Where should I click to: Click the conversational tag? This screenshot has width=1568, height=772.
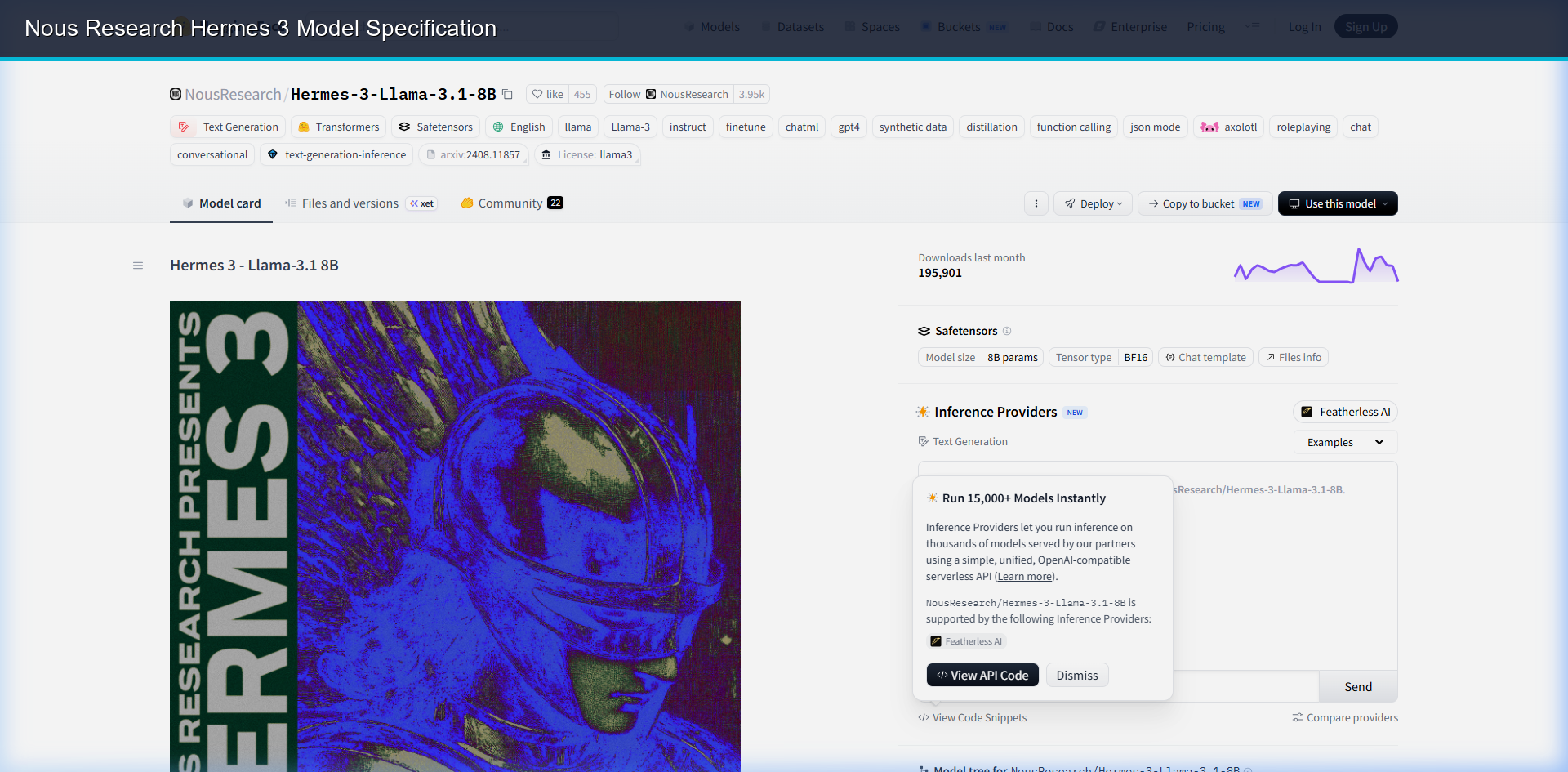coord(212,154)
